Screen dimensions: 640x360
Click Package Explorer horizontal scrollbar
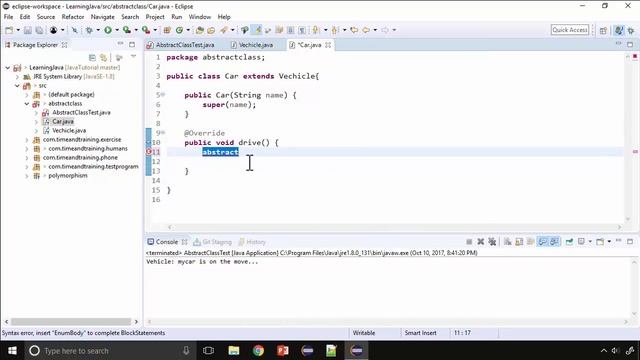[71, 322]
